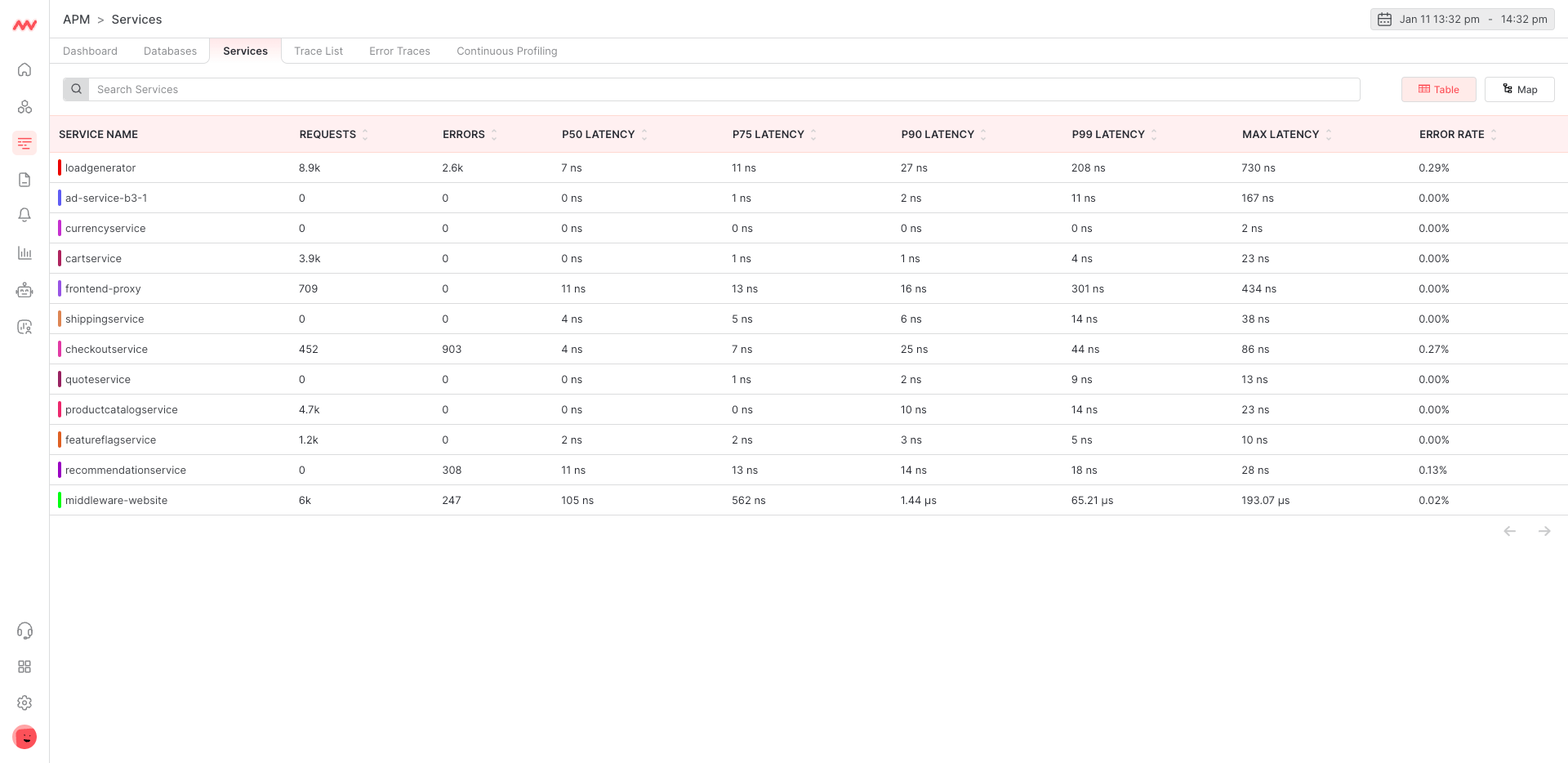Open support with the headset icon
Image resolution: width=1568 pixels, height=763 pixels.
(x=24, y=630)
